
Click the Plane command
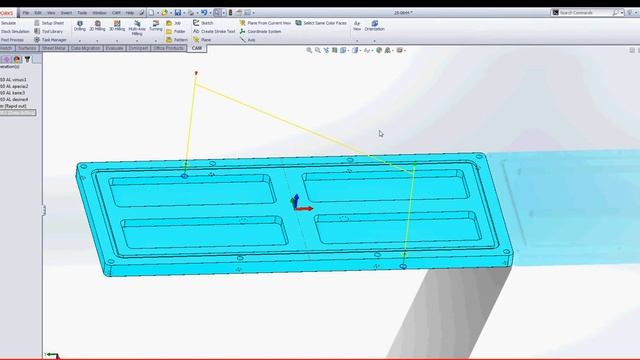[202, 40]
